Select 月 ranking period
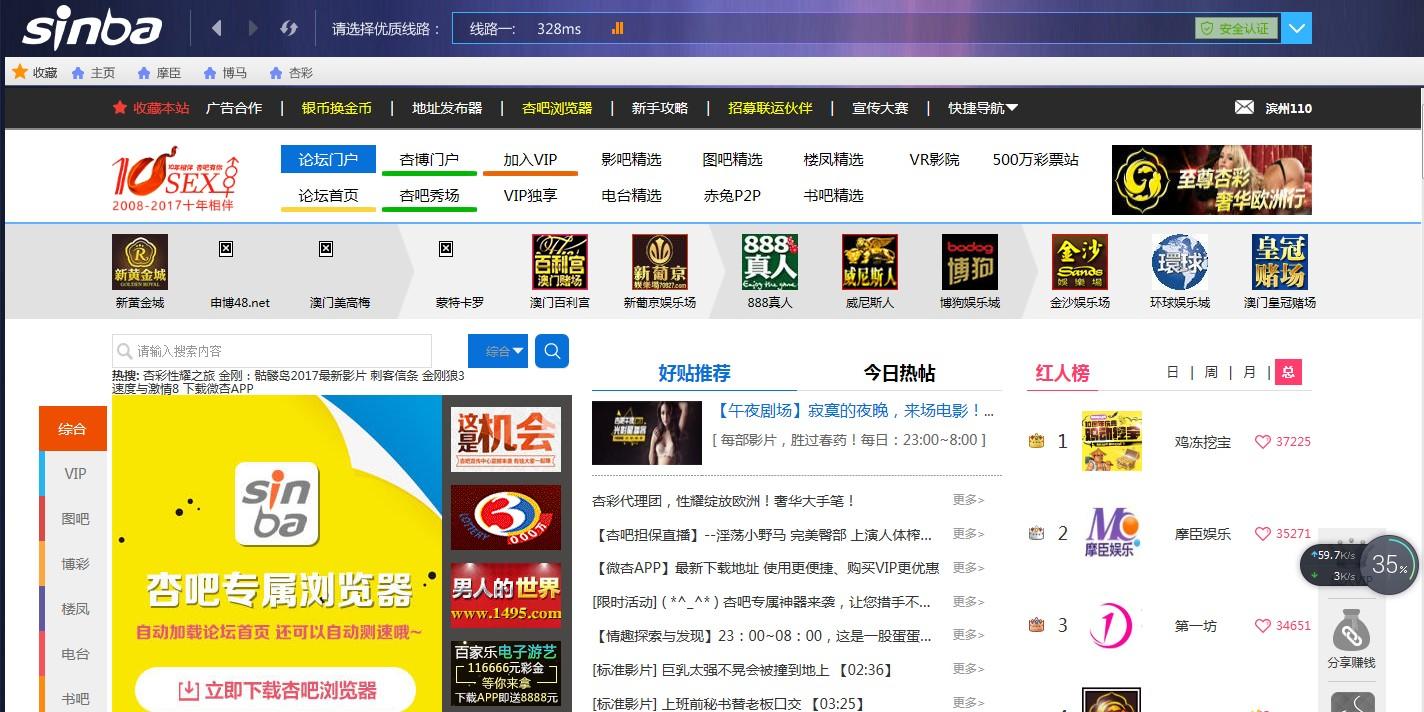The width and height of the screenshot is (1424, 712). coord(1249,372)
